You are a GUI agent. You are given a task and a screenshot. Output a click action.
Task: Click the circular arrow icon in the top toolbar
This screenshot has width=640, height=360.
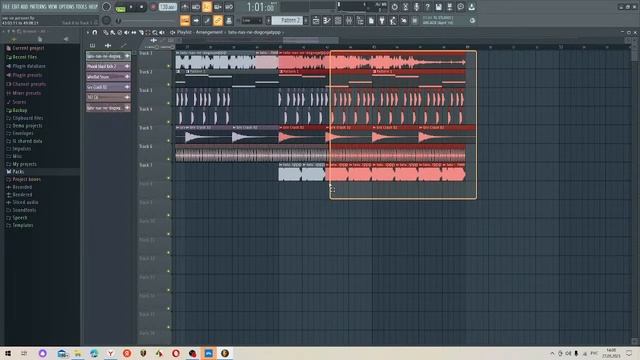[x=394, y=7]
